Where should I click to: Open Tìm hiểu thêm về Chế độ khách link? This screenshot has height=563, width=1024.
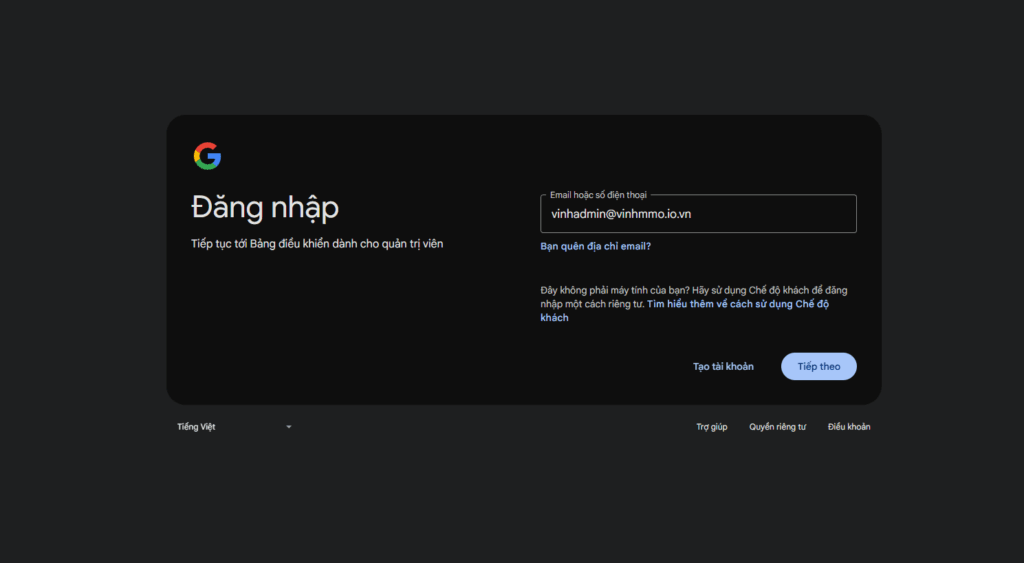coord(737,304)
